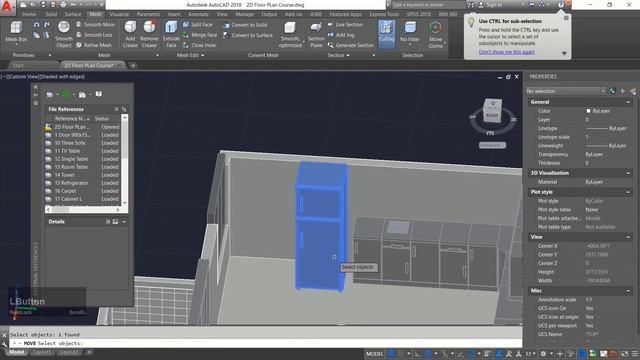
Task: Click the green Refresh icon in External References
Action: click(x=66, y=95)
